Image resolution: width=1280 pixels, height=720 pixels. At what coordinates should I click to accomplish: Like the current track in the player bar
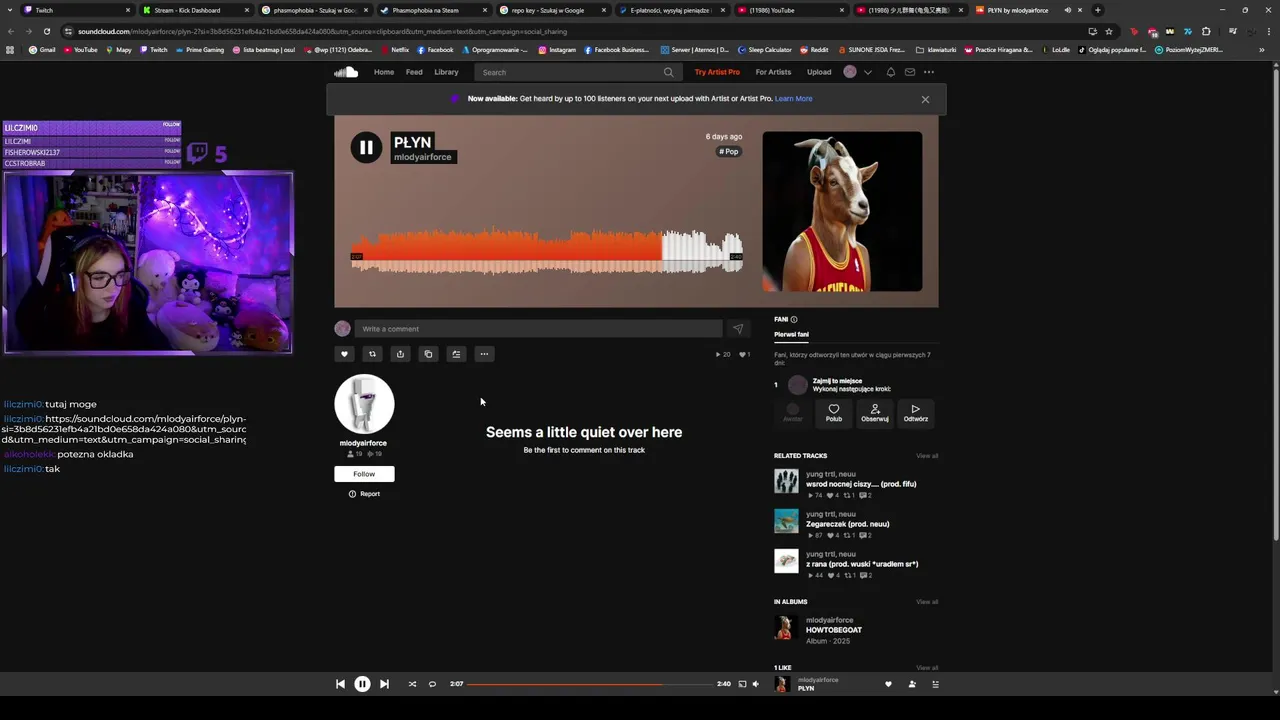click(888, 684)
